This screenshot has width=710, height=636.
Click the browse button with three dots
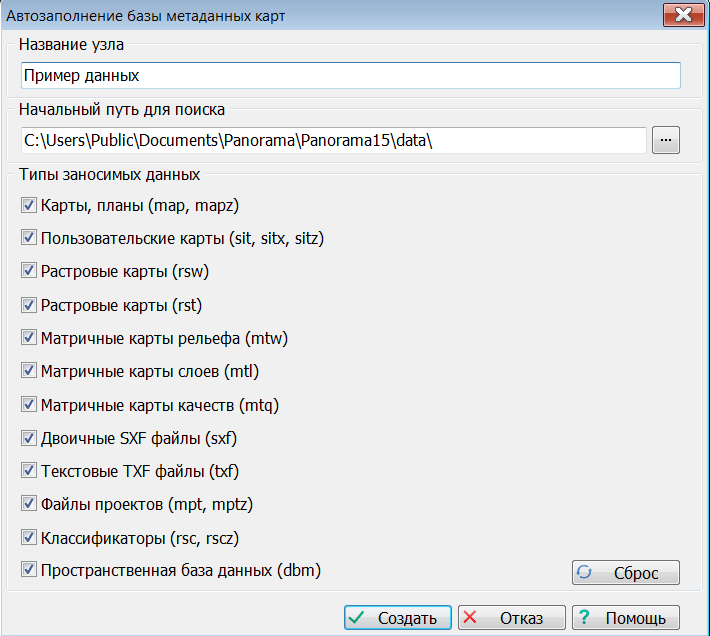point(666,140)
